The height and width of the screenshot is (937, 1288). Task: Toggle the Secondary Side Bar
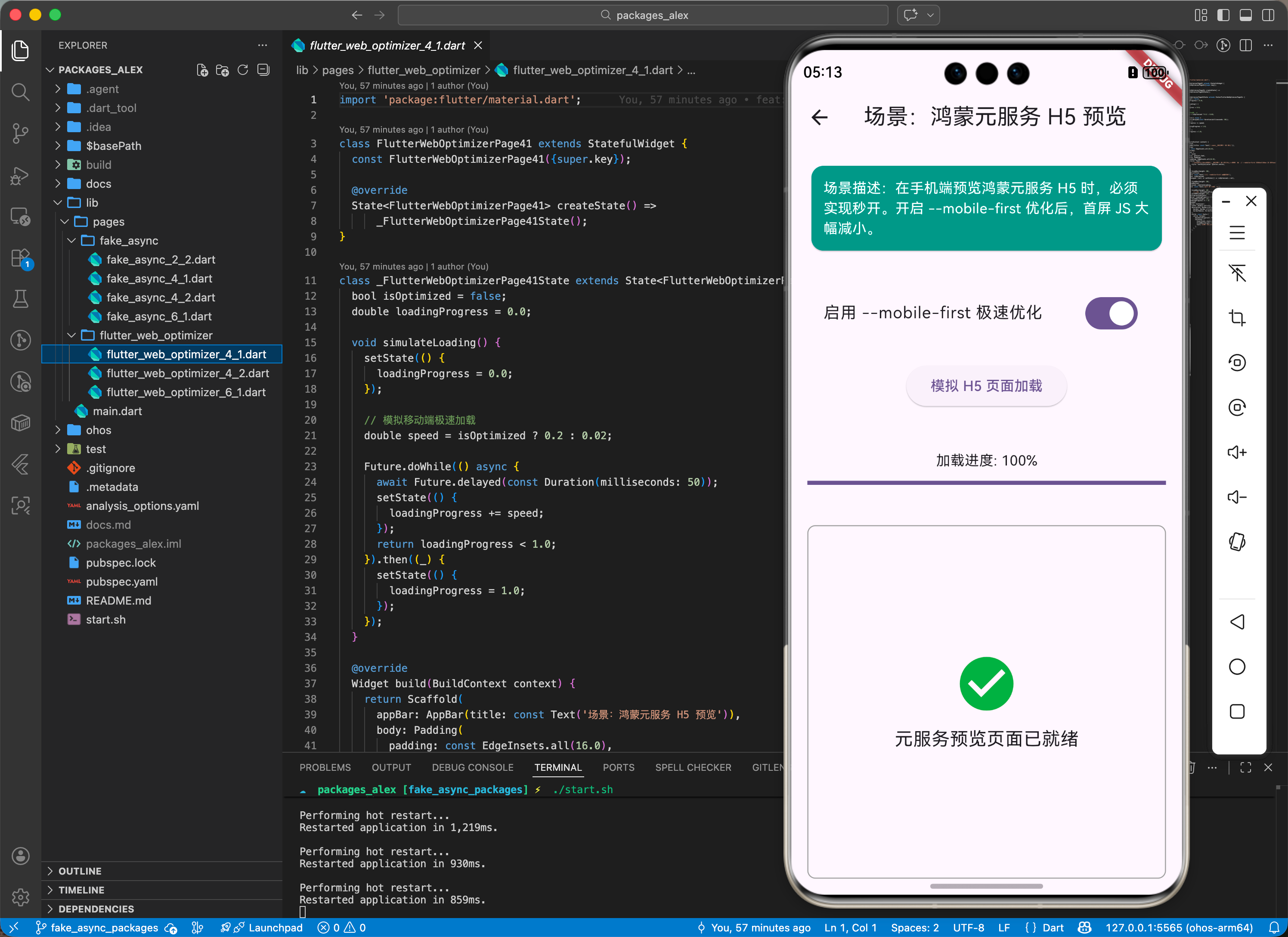pos(1269,16)
